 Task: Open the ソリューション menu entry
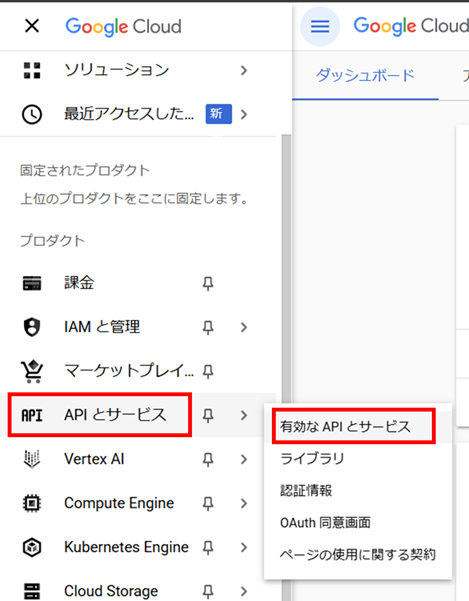(x=117, y=70)
